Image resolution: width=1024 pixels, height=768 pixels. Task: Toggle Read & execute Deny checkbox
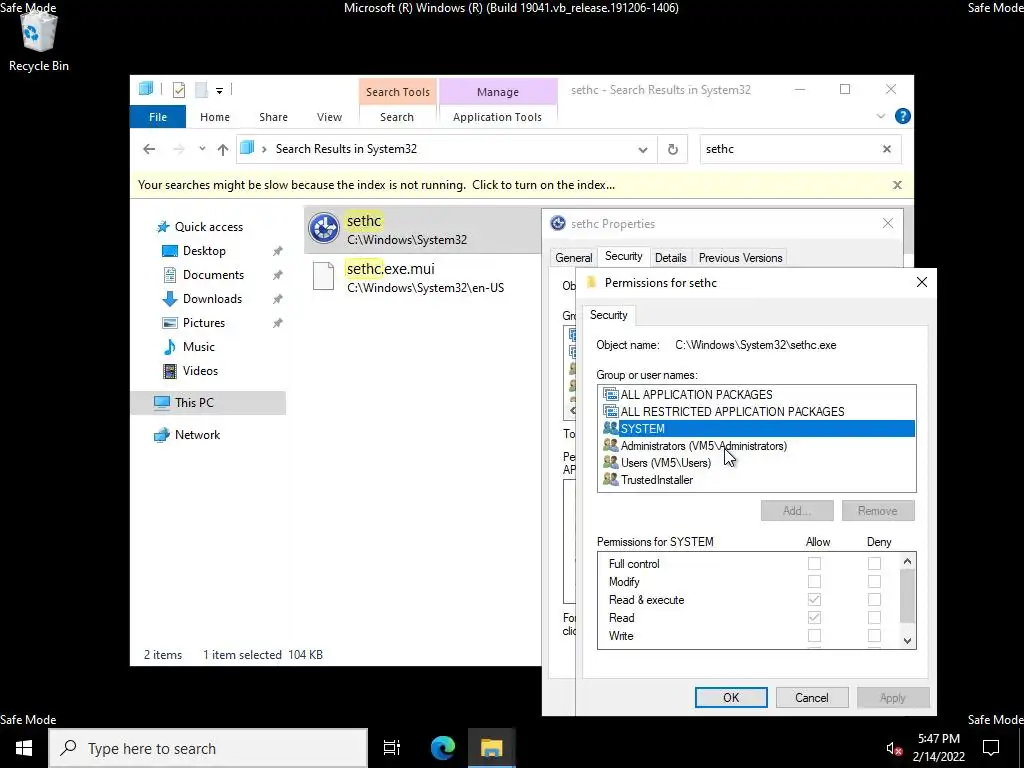pos(874,600)
